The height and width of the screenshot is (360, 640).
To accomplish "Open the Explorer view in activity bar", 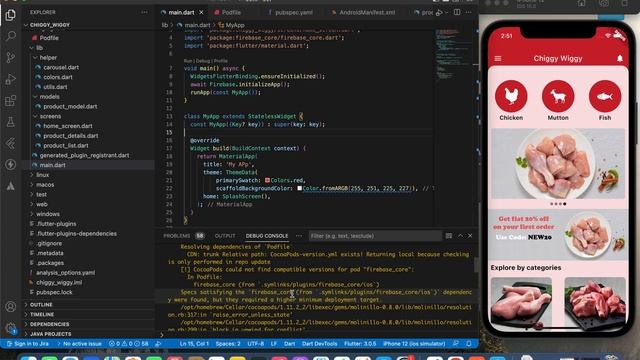I will (11, 15).
